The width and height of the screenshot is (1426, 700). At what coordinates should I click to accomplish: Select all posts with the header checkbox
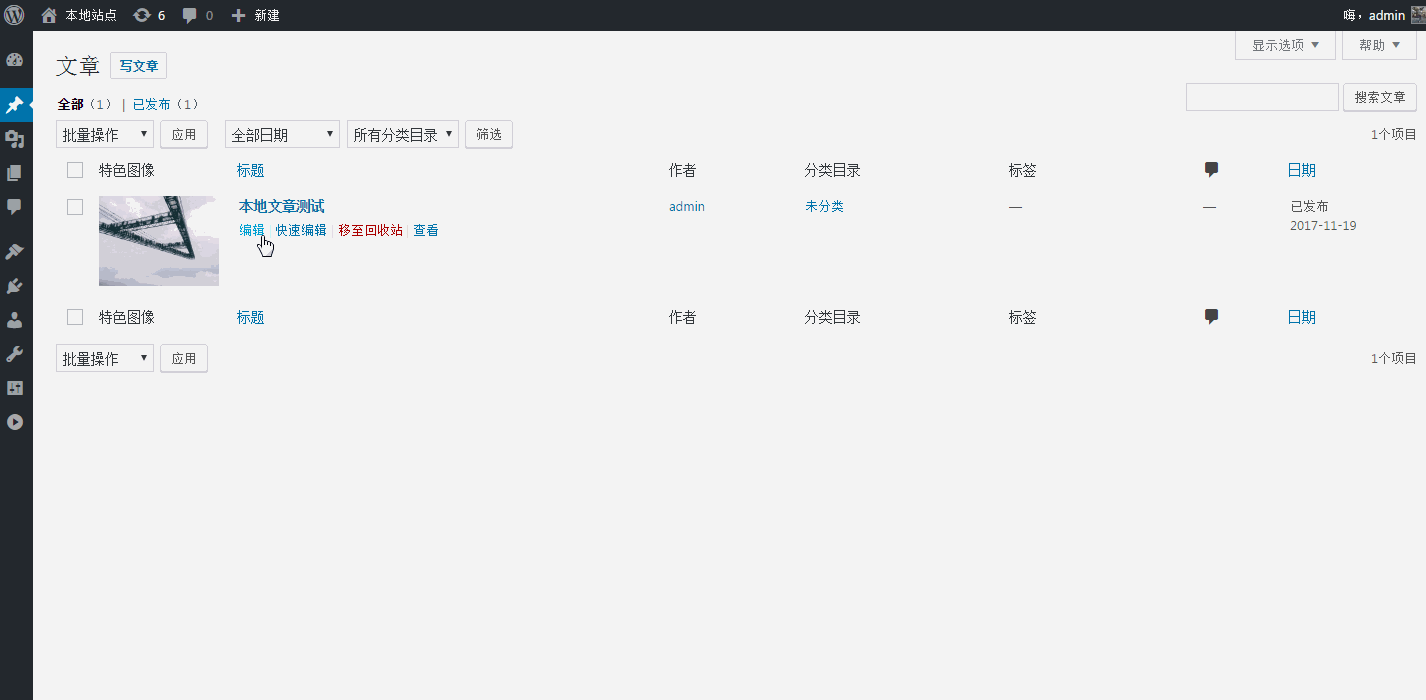pyautogui.click(x=75, y=169)
